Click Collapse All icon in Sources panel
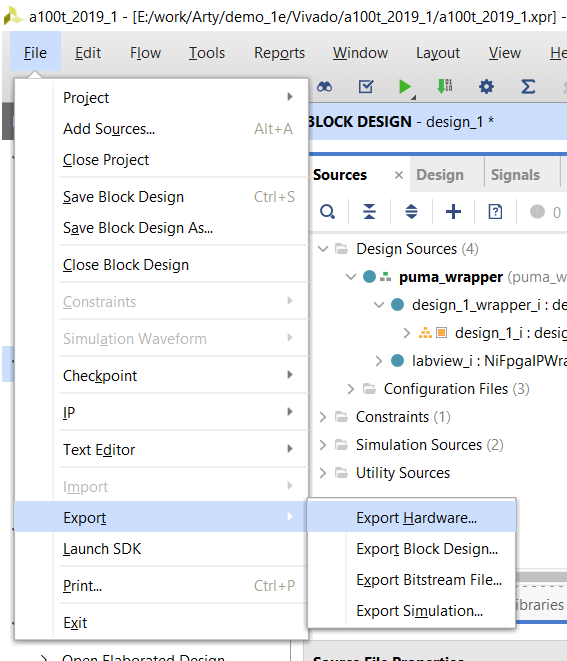567x661 pixels. point(369,212)
